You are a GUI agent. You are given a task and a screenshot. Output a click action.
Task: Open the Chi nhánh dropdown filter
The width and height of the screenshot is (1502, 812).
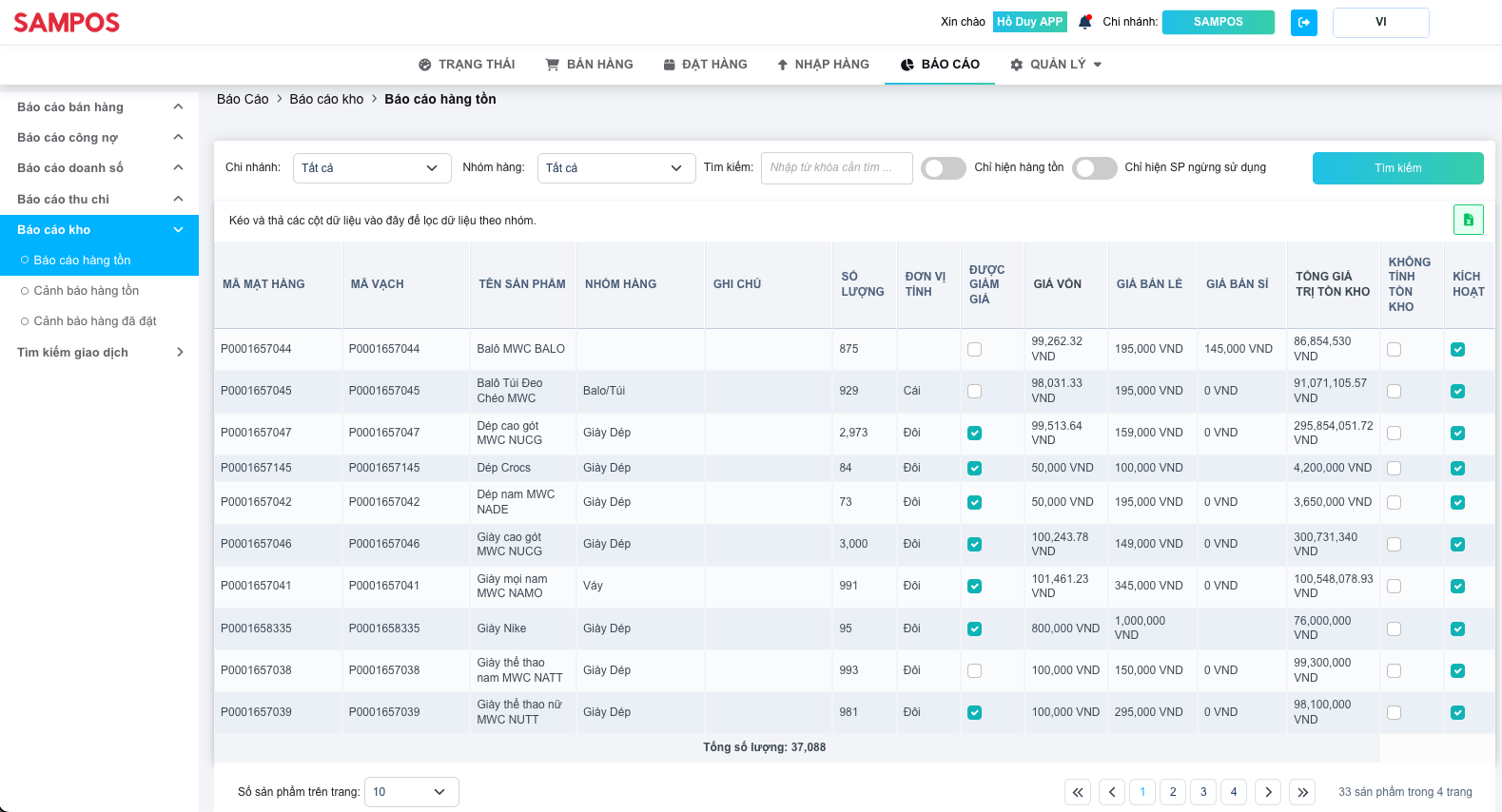pyautogui.click(x=371, y=168)
